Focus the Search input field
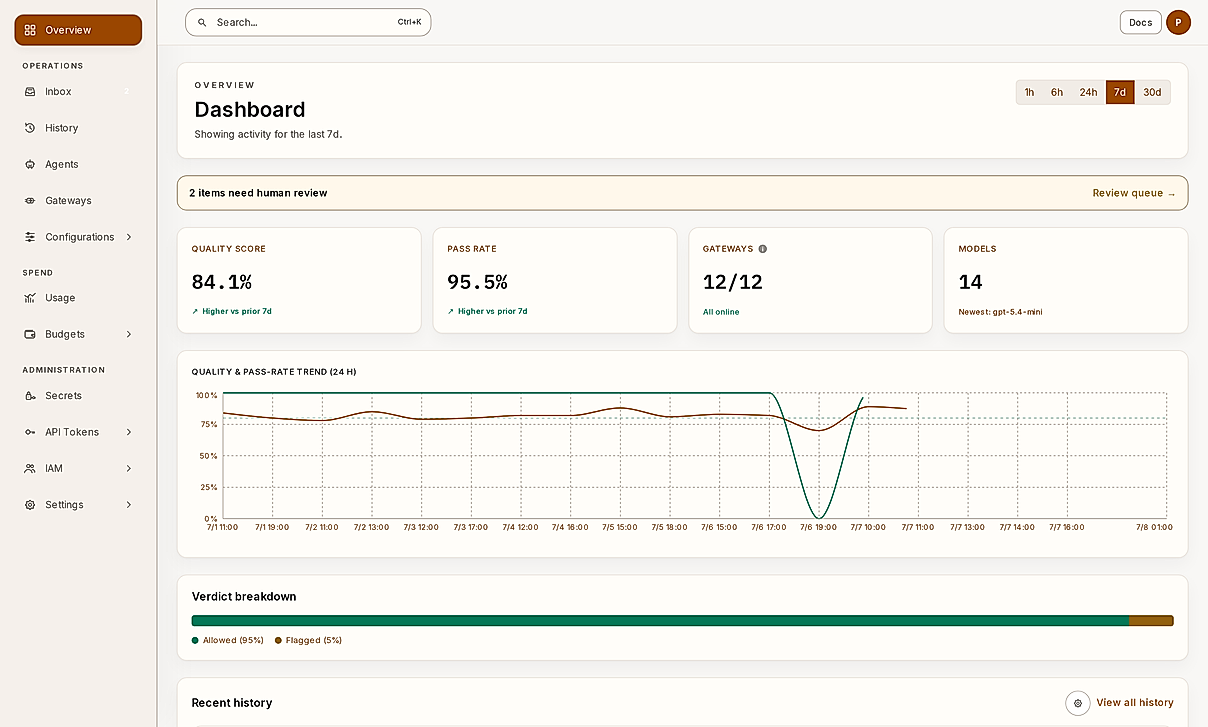Image resolution: width=1208 pixels, height=727 pixels. tap(308, 22)
